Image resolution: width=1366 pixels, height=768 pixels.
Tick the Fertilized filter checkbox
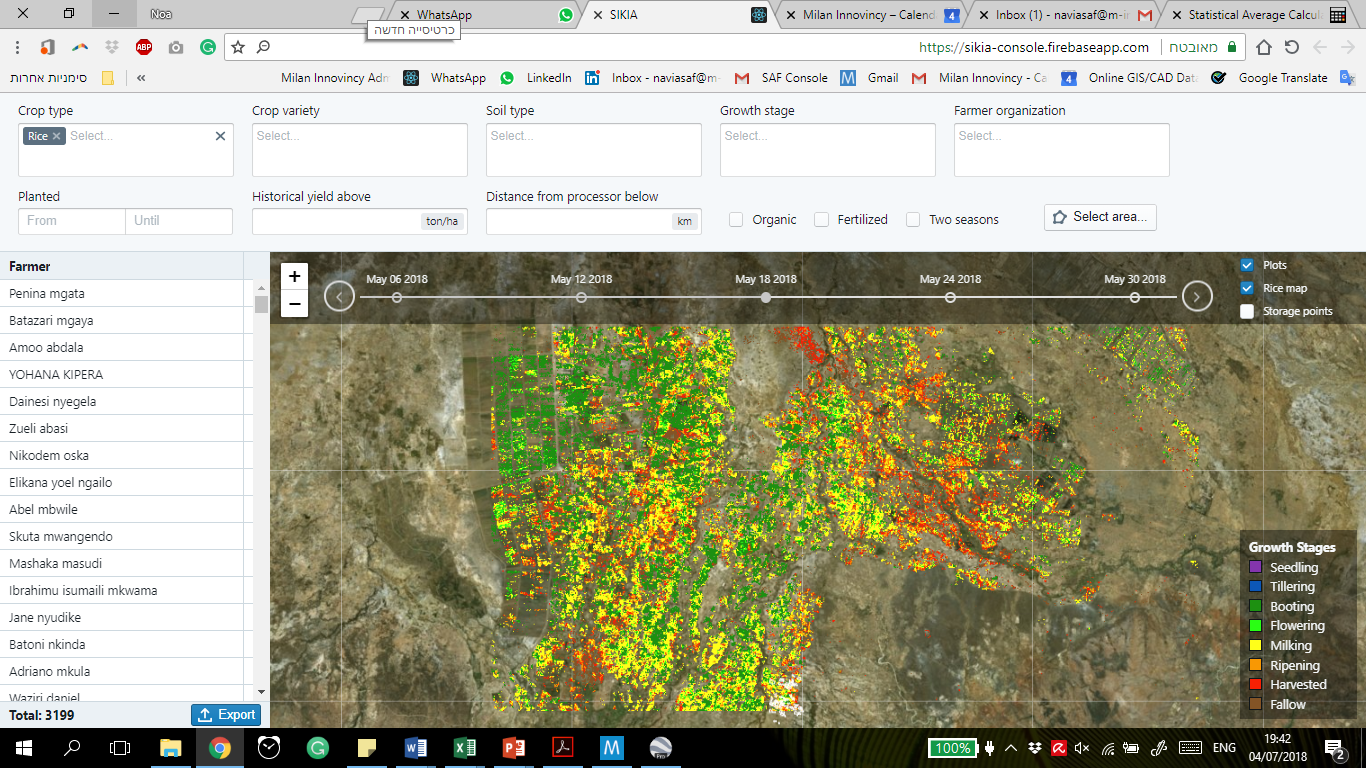tap(822, 220)
